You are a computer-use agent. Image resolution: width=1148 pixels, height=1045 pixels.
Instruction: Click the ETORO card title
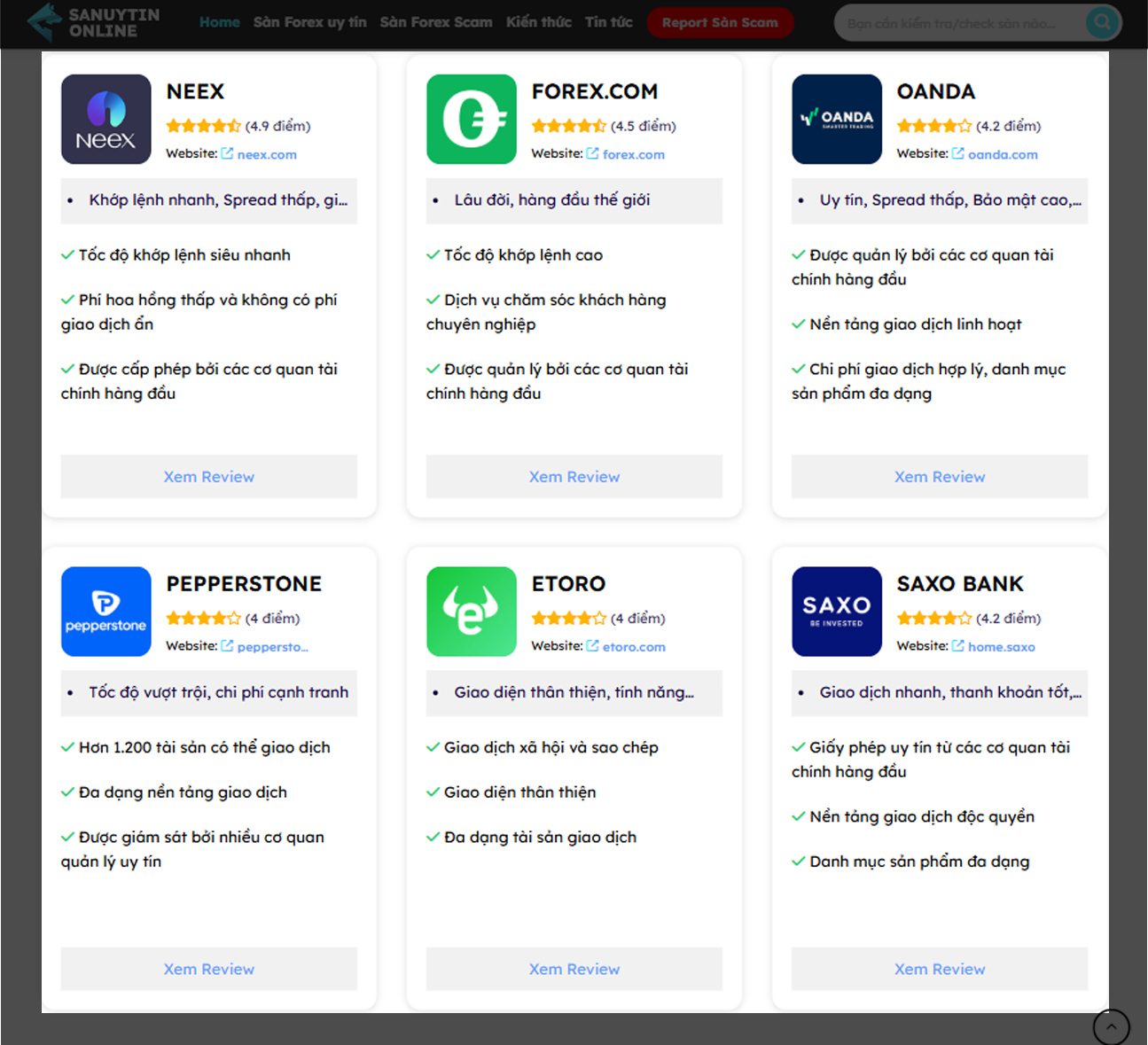click(568, 584)
